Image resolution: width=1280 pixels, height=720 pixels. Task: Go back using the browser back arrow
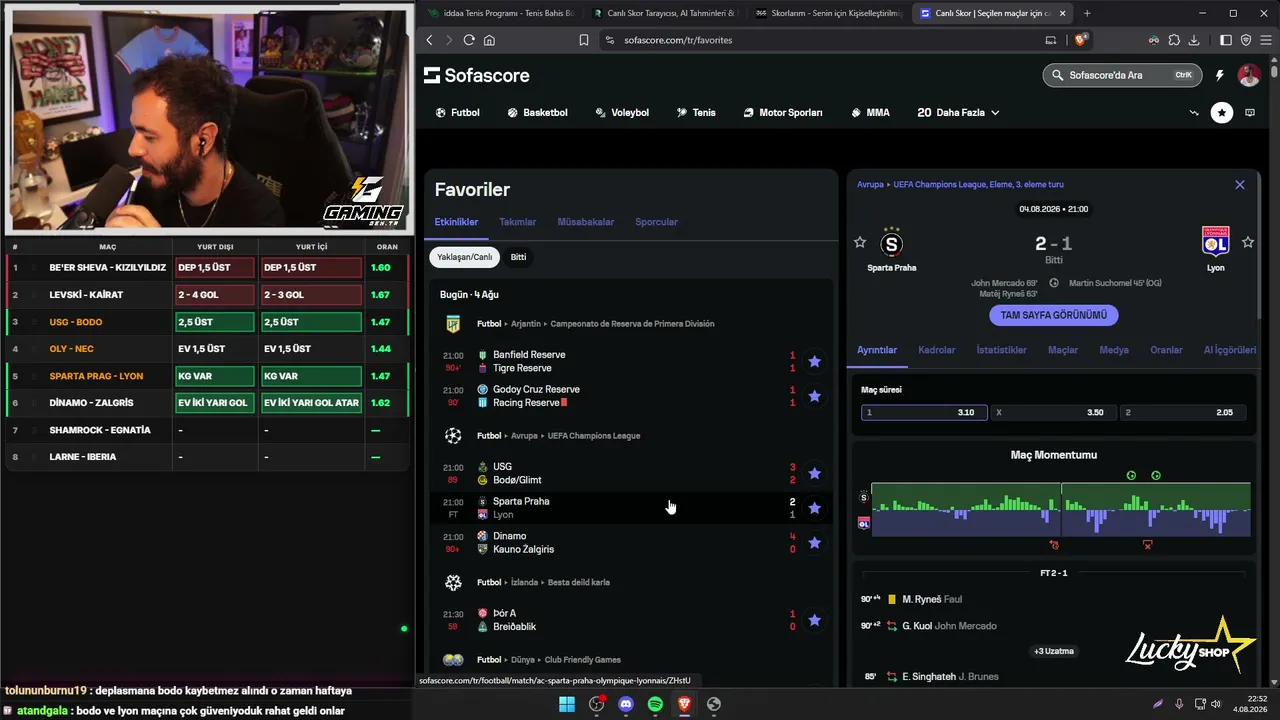(x=430, y=40)
